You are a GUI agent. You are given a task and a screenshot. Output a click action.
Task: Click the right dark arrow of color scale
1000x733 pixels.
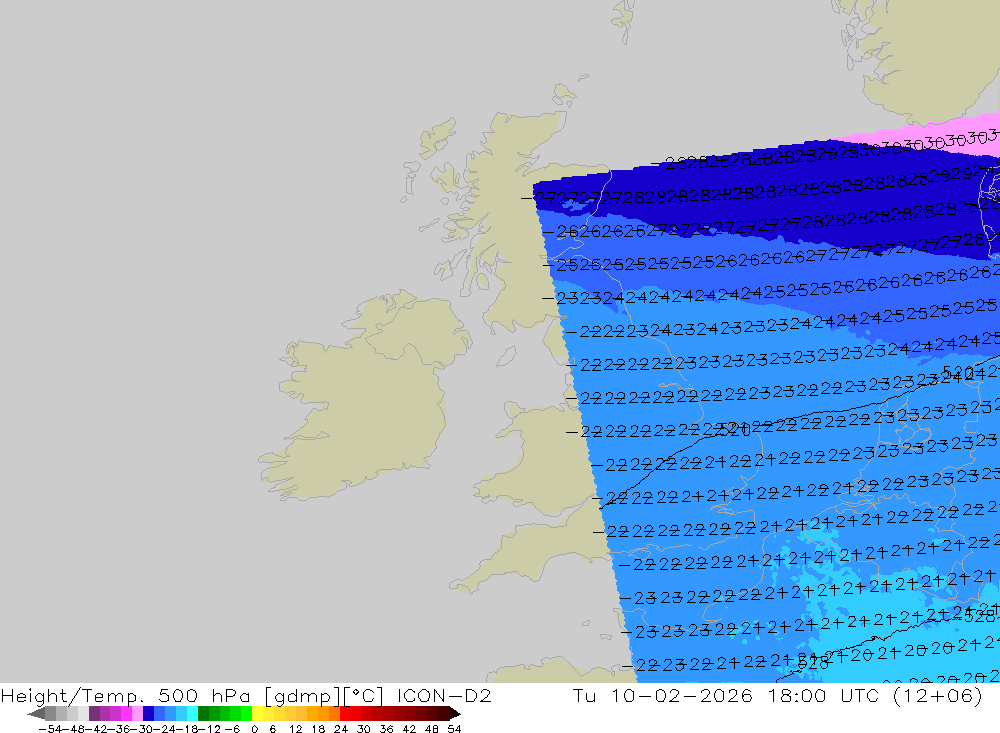pos(455,713)
